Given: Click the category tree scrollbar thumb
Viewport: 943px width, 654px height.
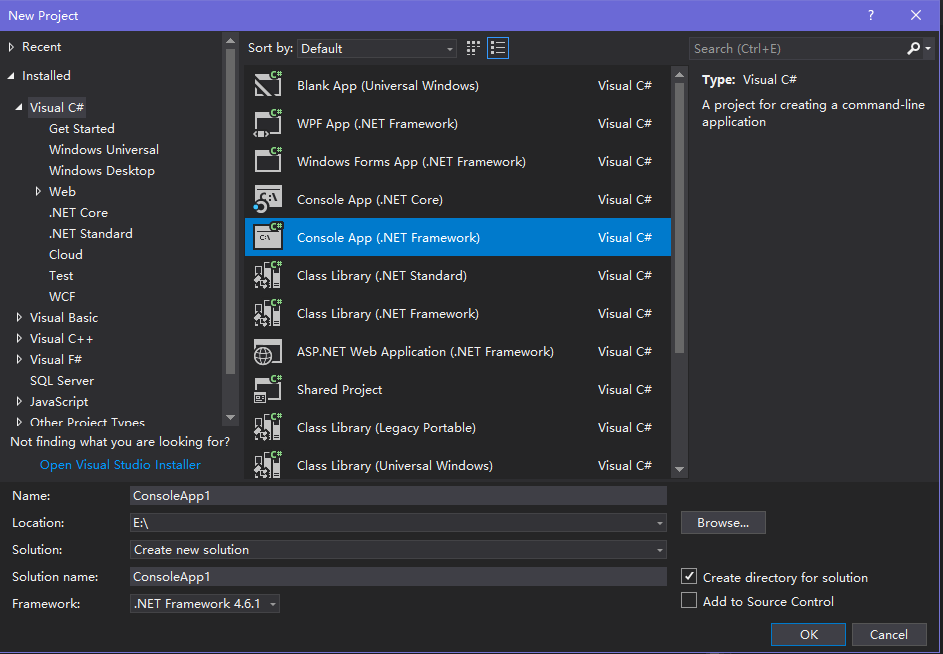Looking at the screenshot, I should 230,211.
